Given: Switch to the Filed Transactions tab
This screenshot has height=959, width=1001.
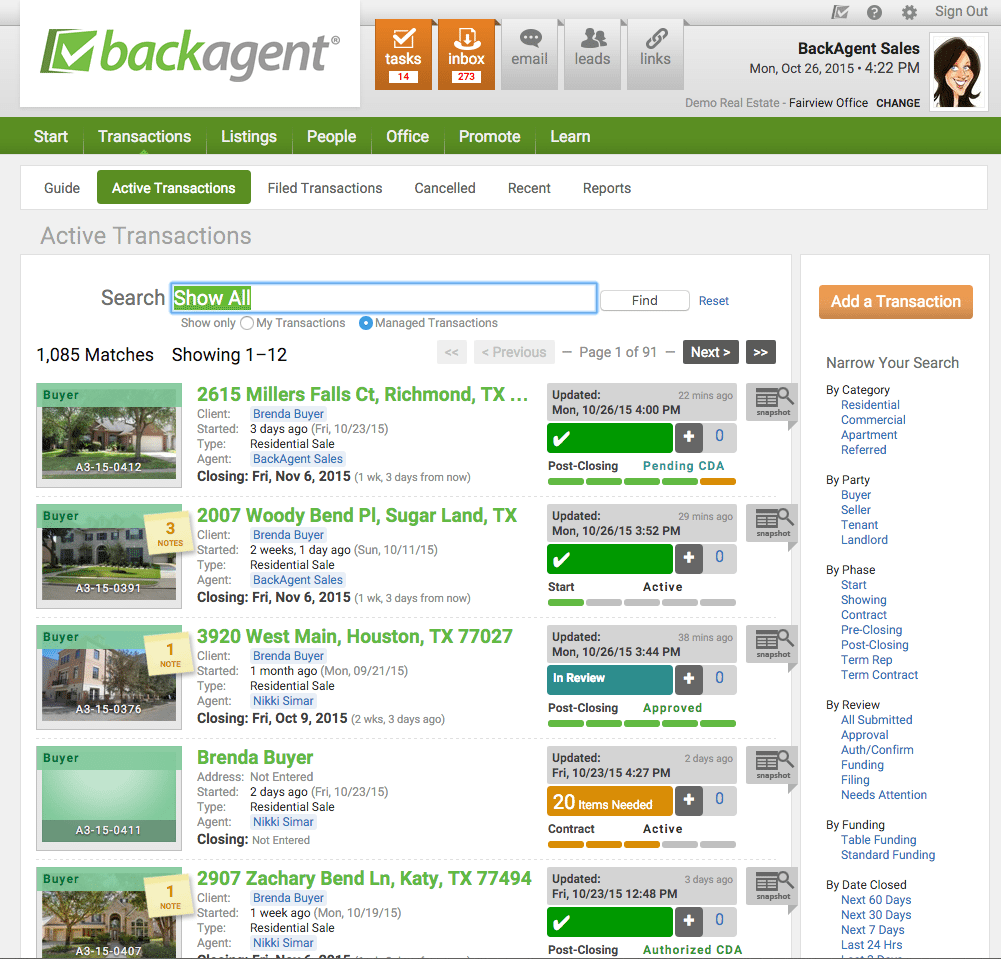Looking at the screenshot, I should [x=325, y=188].
